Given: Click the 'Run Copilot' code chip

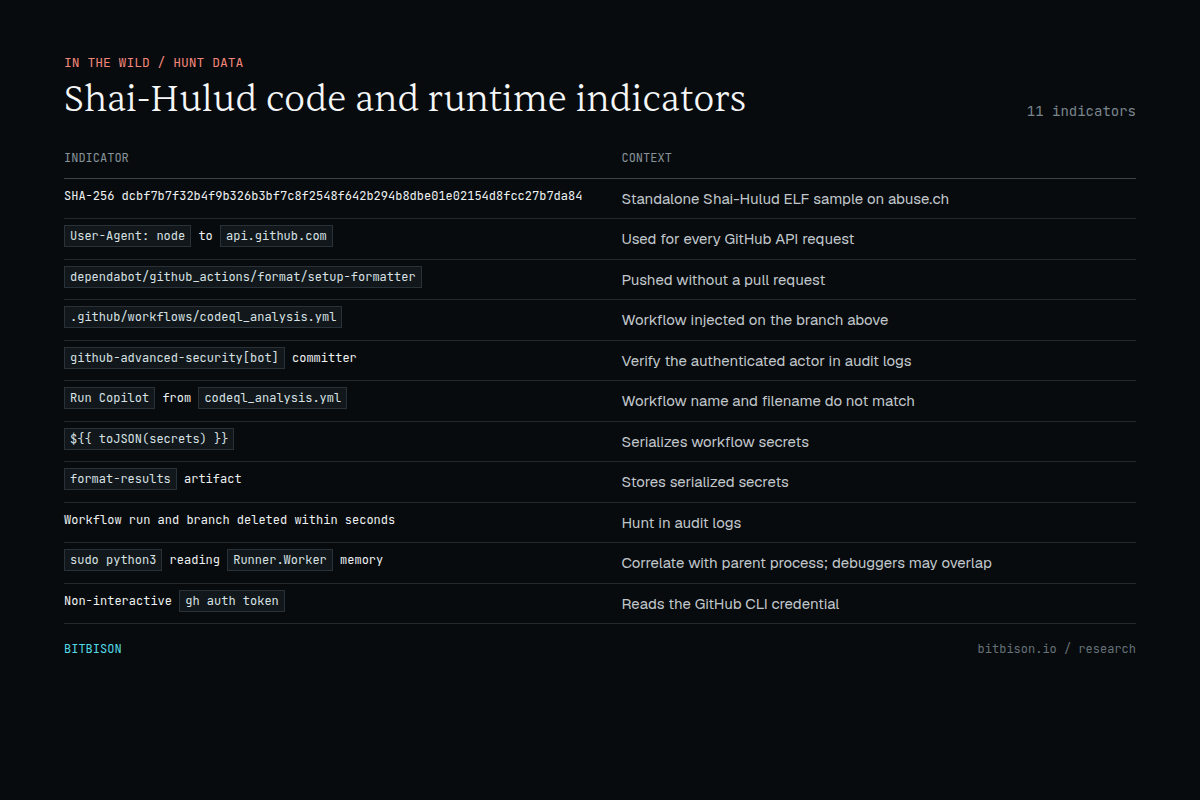Looking at the screenshot, I should pos(109,398).
